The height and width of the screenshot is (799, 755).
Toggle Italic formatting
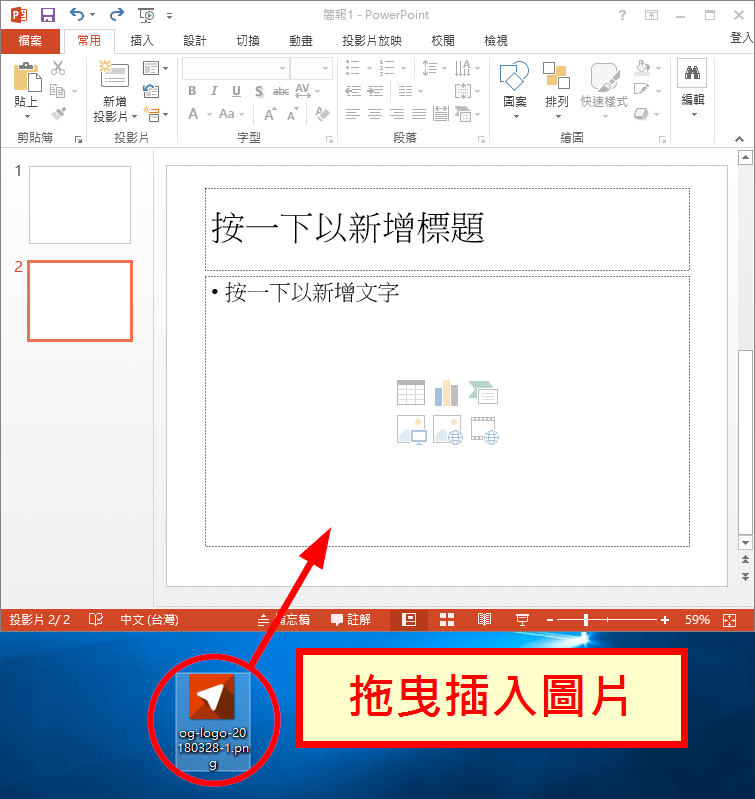(x=214, y=91)
